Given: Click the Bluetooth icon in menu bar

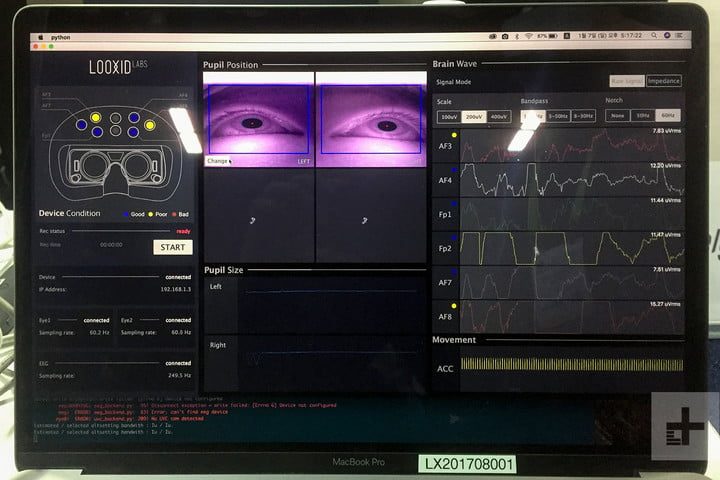Looking at the screenshot, I should 518,37.
